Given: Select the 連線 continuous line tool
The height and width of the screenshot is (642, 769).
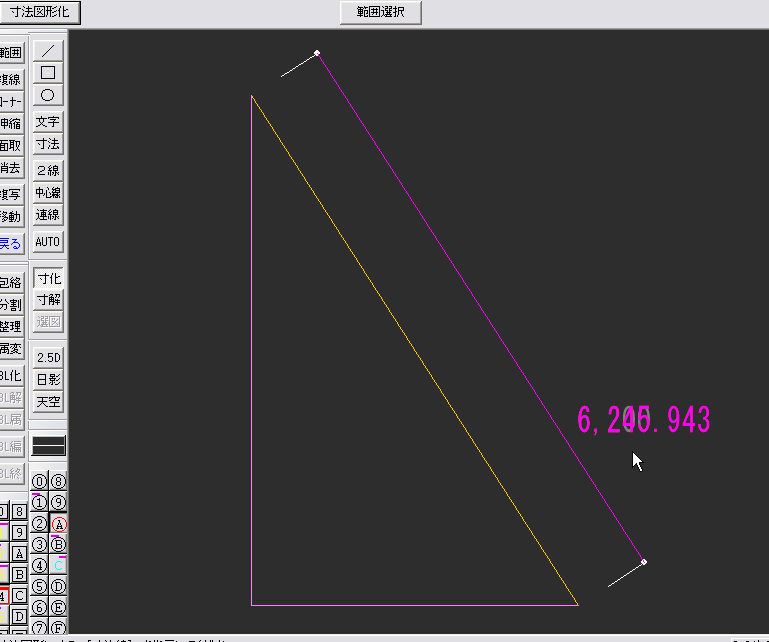Looking at the screenshot, I should click(48, 214).
